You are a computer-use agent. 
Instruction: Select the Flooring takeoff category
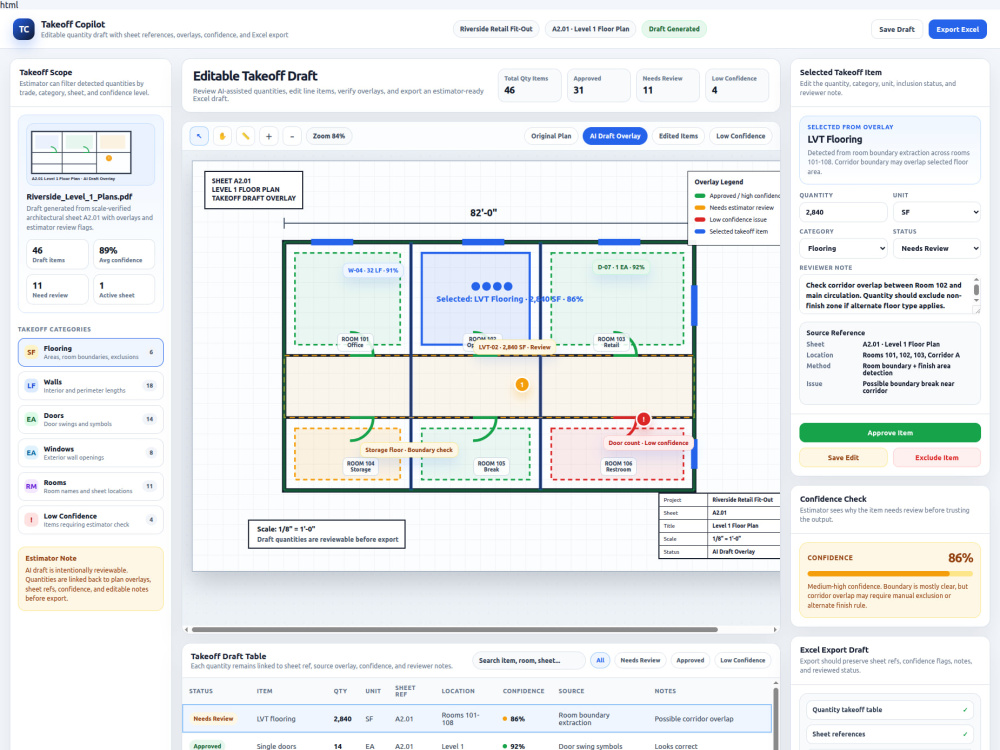91,352
